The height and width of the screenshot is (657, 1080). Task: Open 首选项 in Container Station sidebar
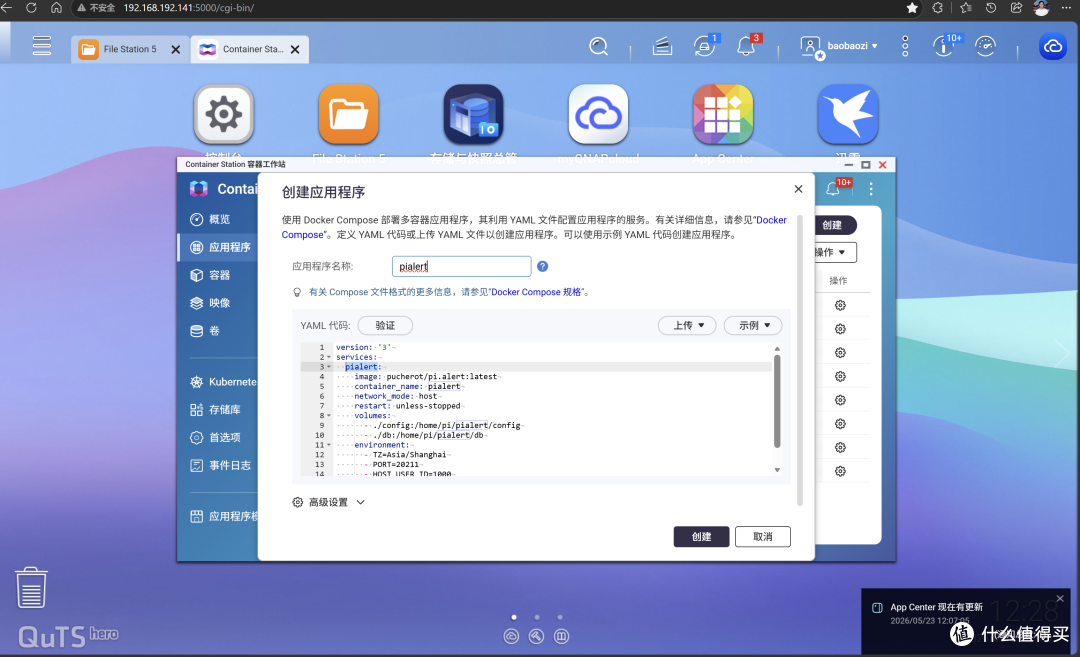pyautogui.click(x=218, y=437)
